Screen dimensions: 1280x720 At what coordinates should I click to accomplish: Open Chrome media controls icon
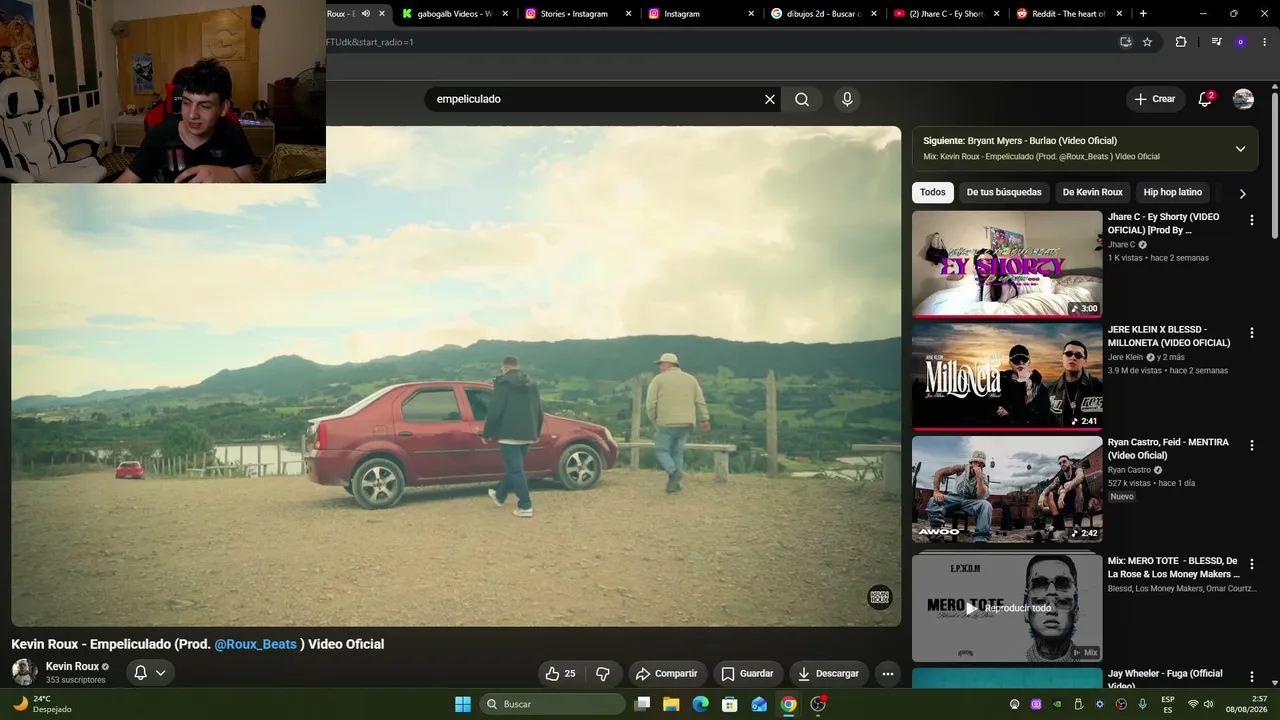[x=1216, y=42]
